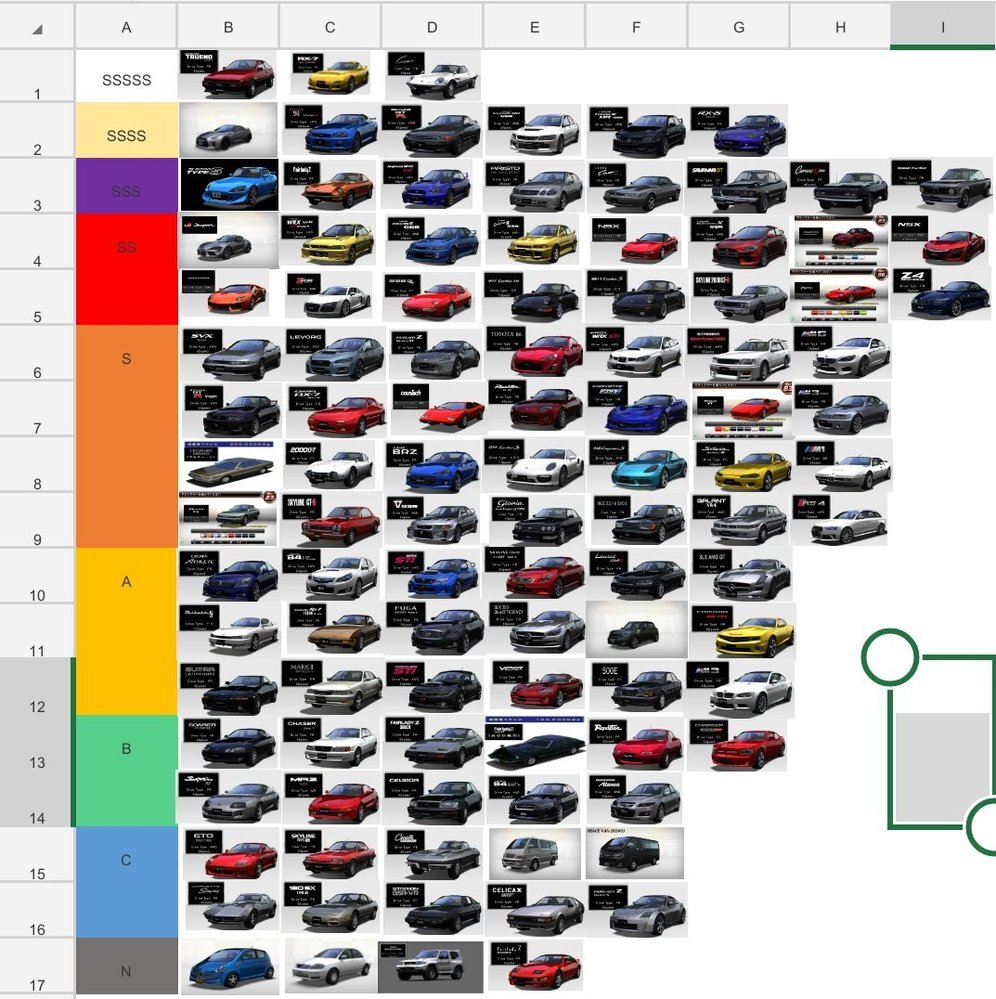
Task: Select the yellow RX-7 image in row 1
Action: (330, 73)
